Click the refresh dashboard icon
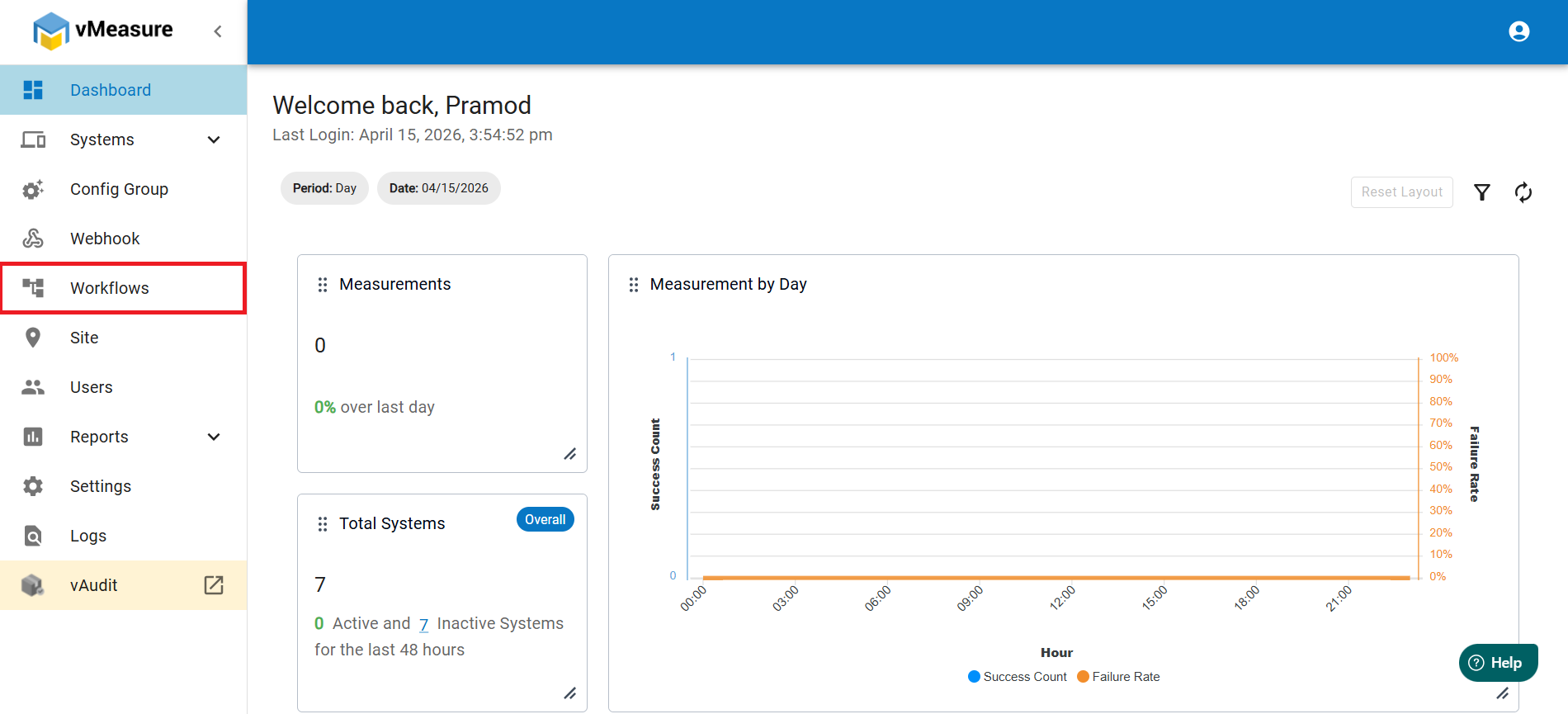 point(1523,192)
